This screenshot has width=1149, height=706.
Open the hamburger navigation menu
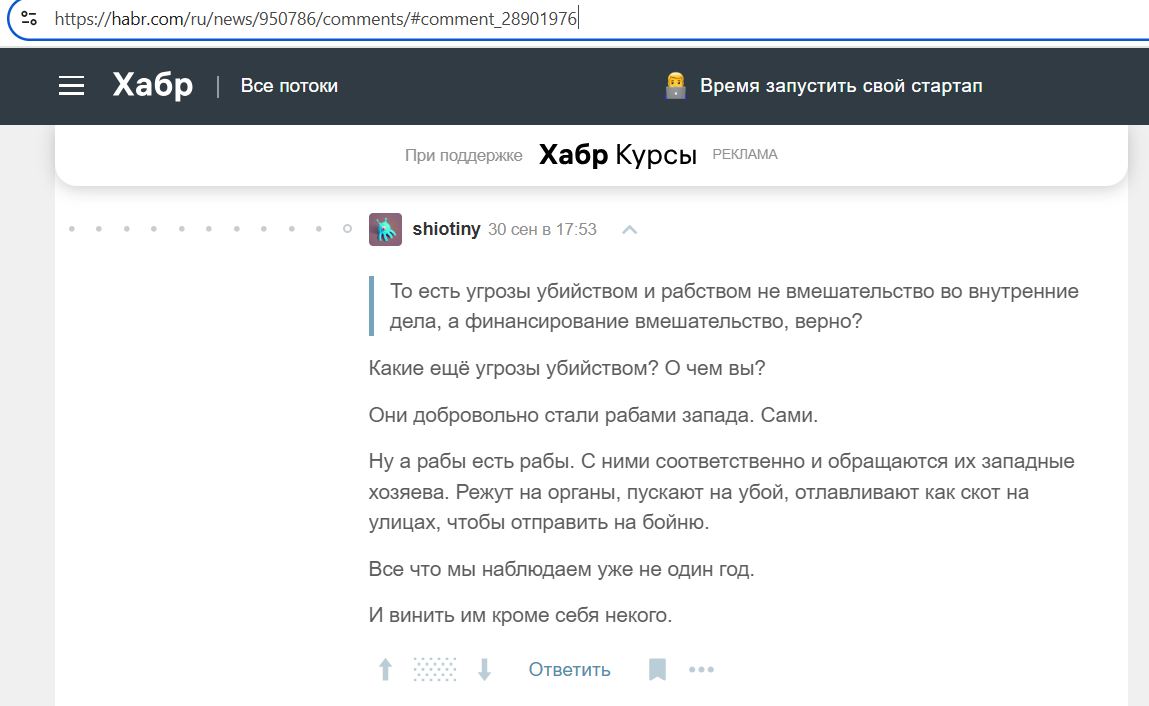[71, 86]
